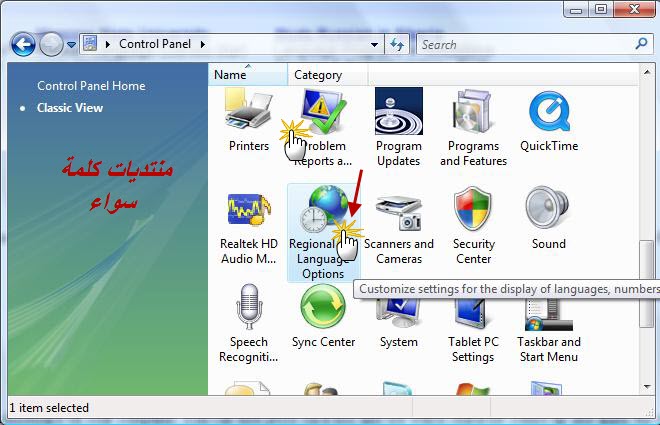Open the Sound speaker icon

click(x=547, y=208)
